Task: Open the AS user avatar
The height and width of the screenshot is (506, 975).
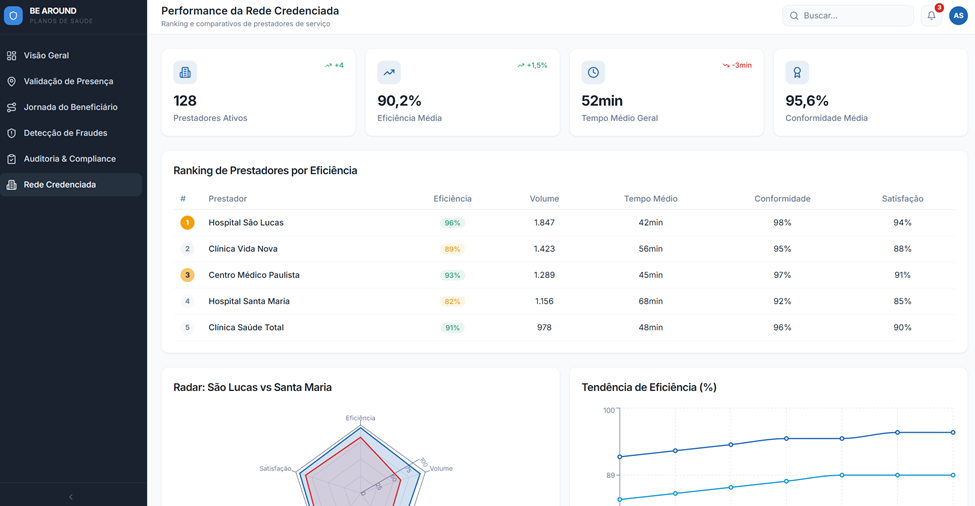Action: pyautogui.click(x=958, y=16)
